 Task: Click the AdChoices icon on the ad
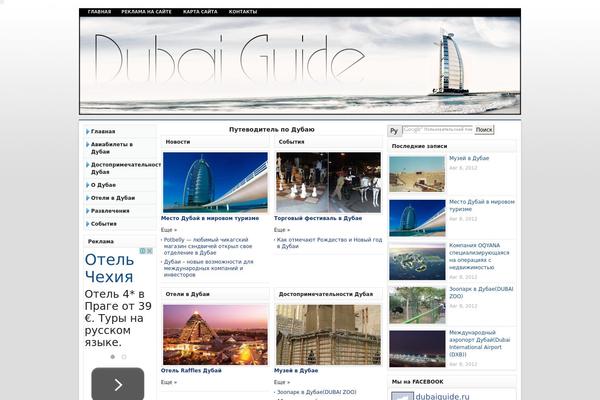click(142, 251)
